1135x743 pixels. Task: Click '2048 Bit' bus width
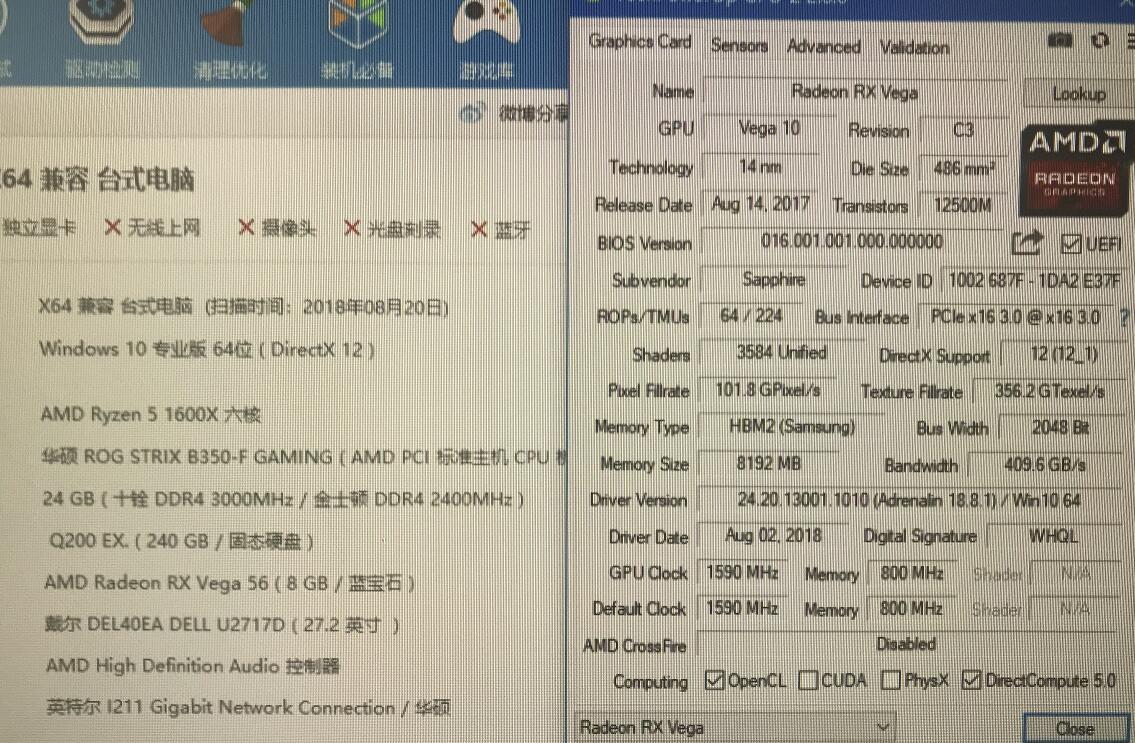(1060, 428)
